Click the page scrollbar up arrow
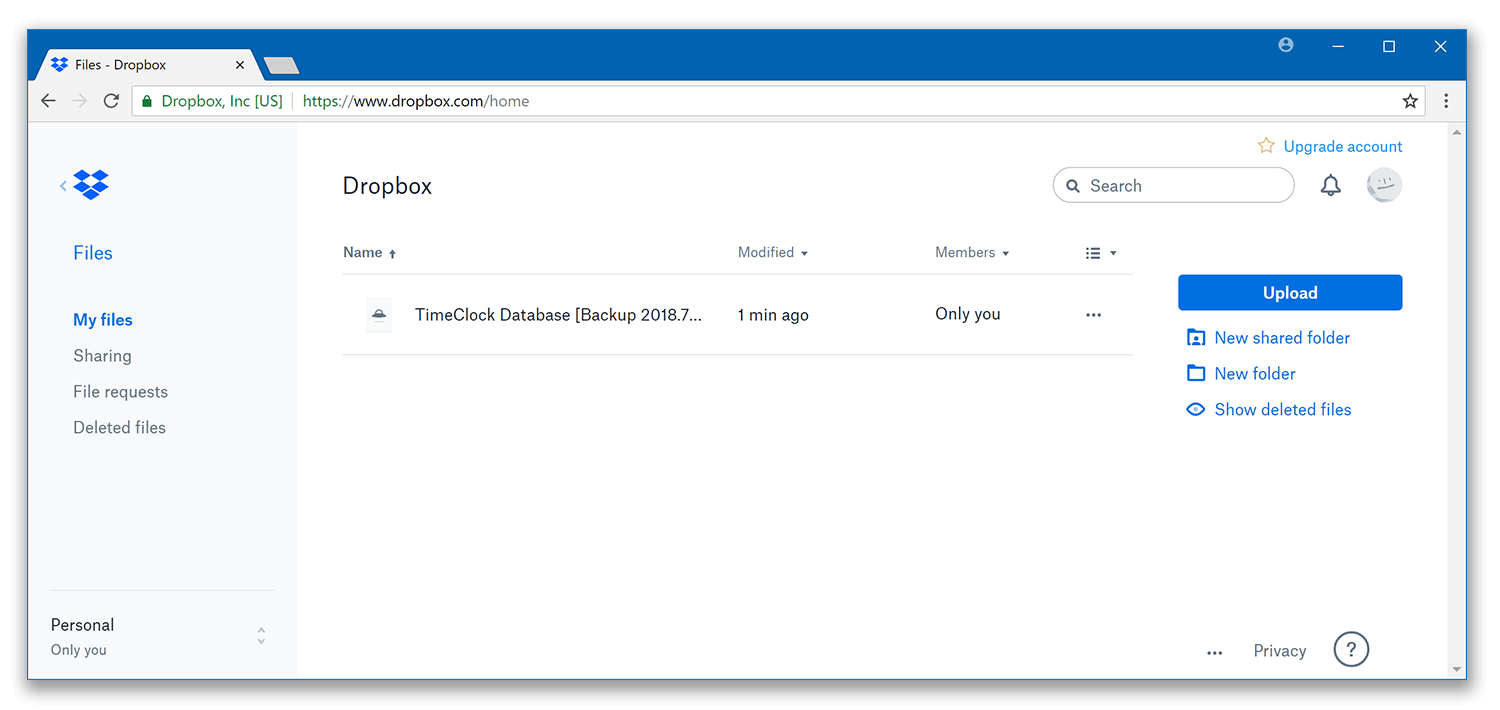The image size is (1500, 710). (x=1457, y=131)
